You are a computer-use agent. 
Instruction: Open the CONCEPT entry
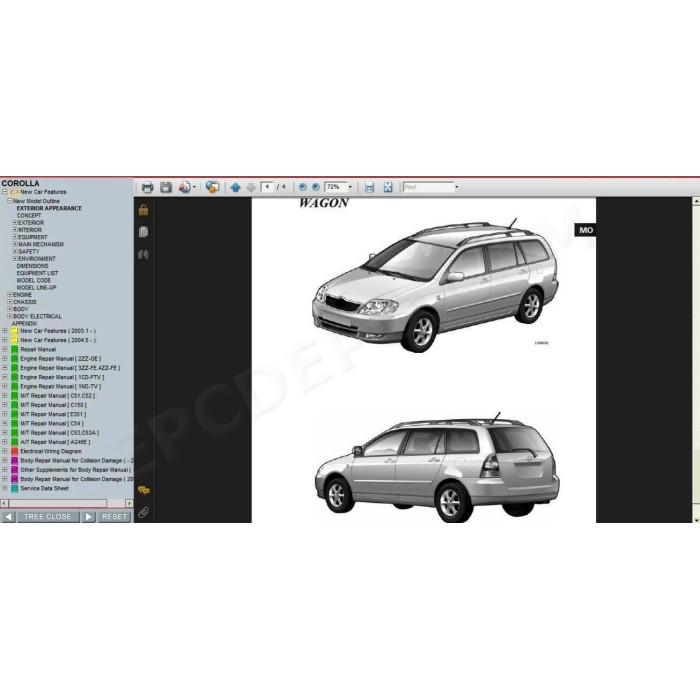pyautogui.click(x=29, y=215)
